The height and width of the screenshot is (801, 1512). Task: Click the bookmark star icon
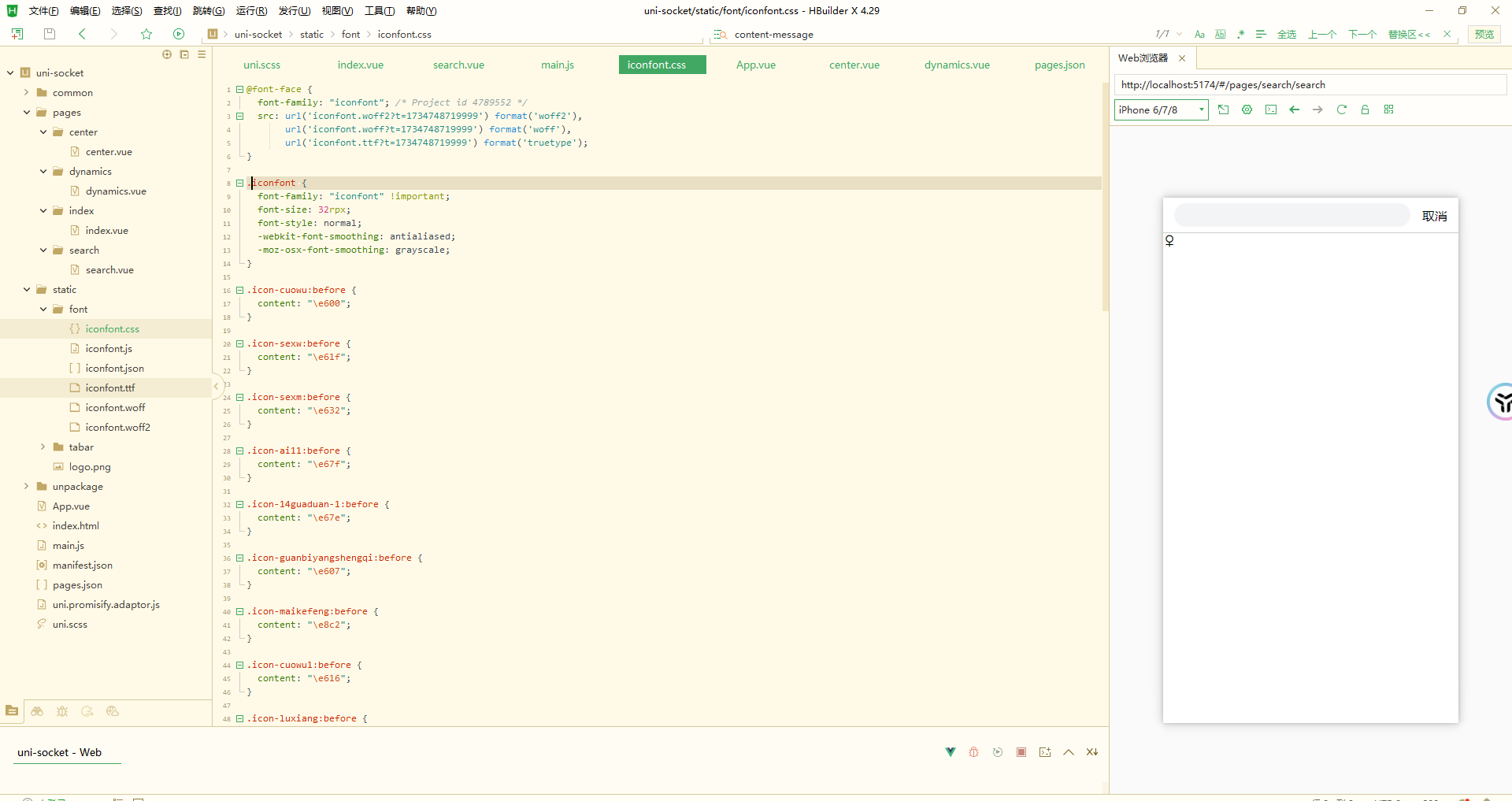(146, 34)
